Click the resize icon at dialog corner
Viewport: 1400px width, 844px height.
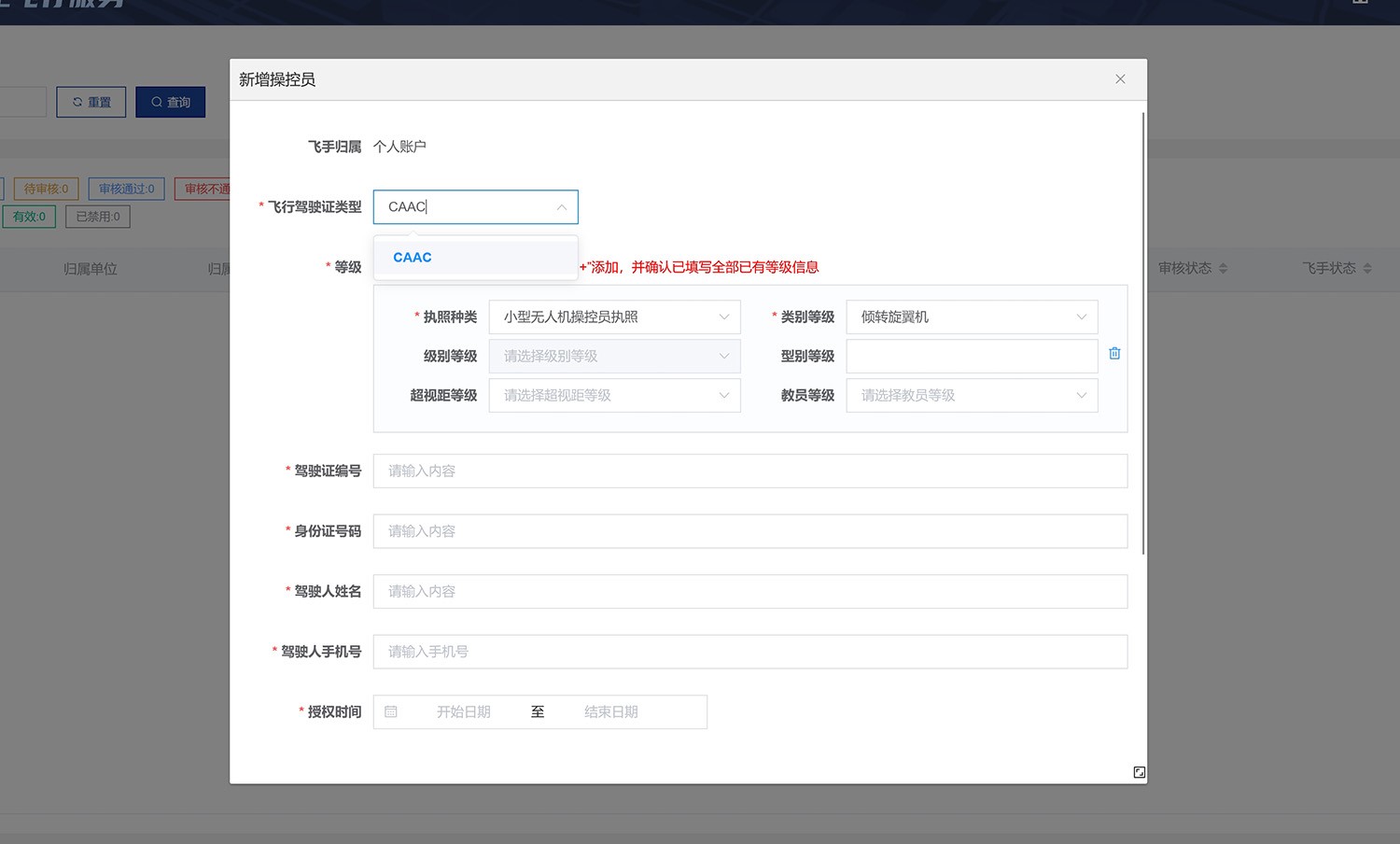1139,772
